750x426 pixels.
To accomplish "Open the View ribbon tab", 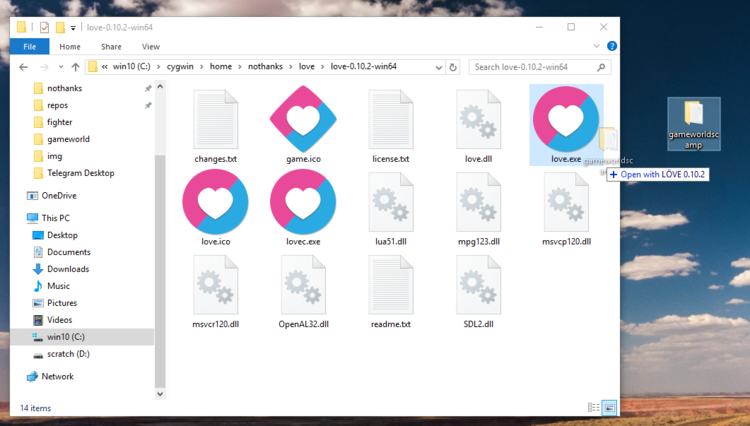I will pos(151,46).
